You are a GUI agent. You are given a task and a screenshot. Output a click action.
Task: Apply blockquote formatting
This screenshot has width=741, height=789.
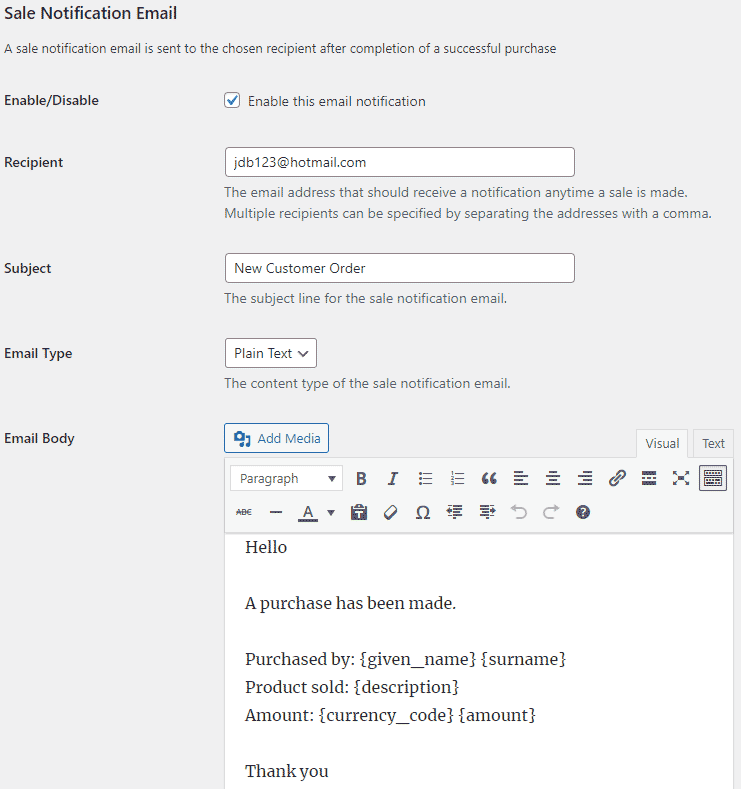pos(489,478)
